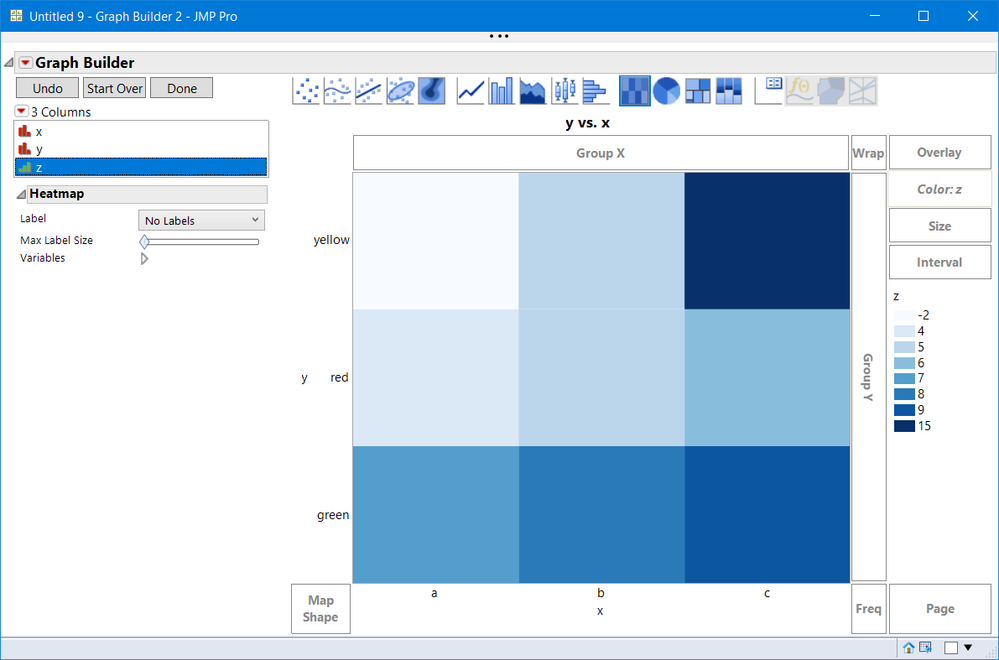The width and height of the screenshot is (999, 660).
Task: Click the legend swatch for value 15
Action: (x=904, y=426)
